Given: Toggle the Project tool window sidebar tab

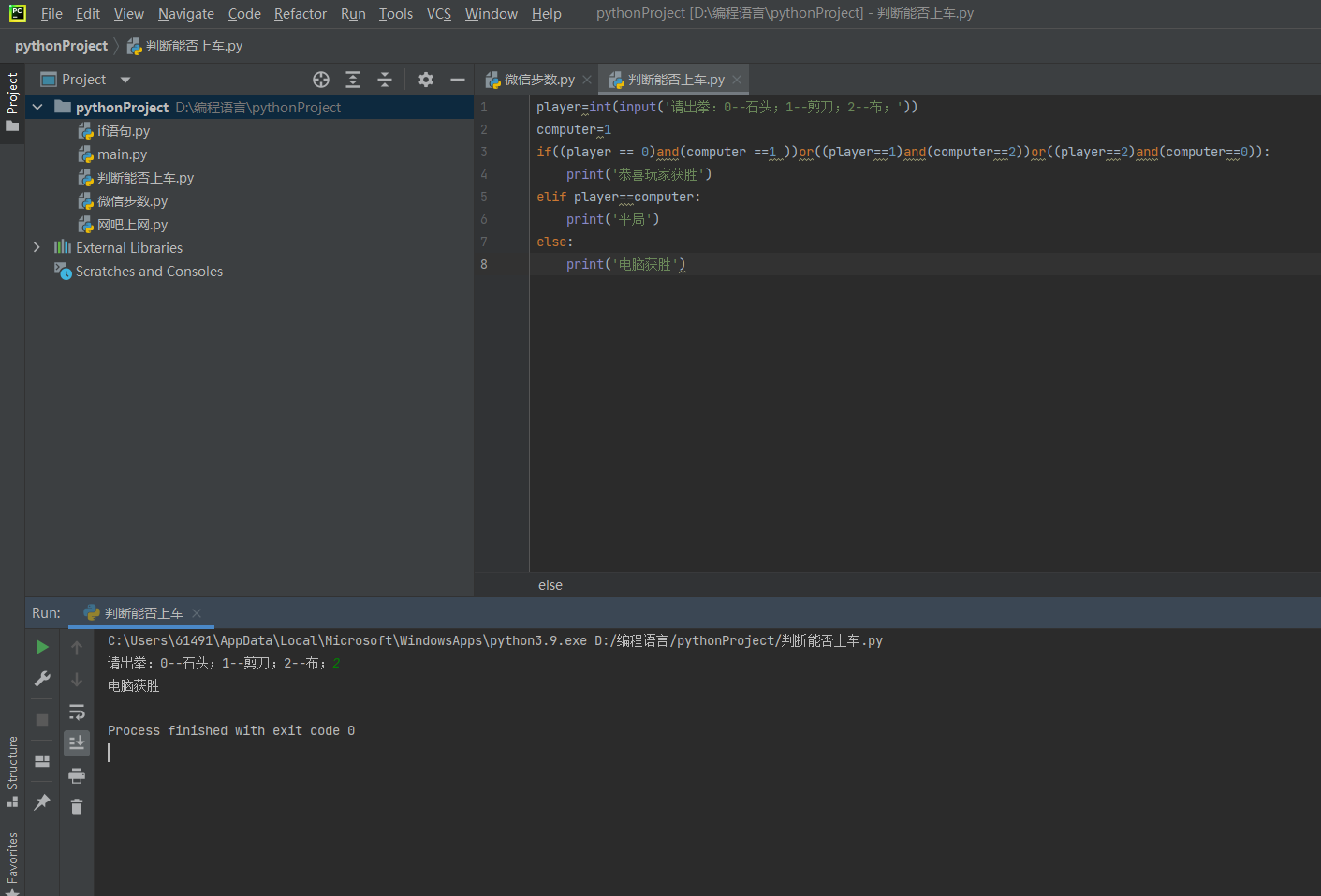Looking at the screenshot, I should coord(12,101).
